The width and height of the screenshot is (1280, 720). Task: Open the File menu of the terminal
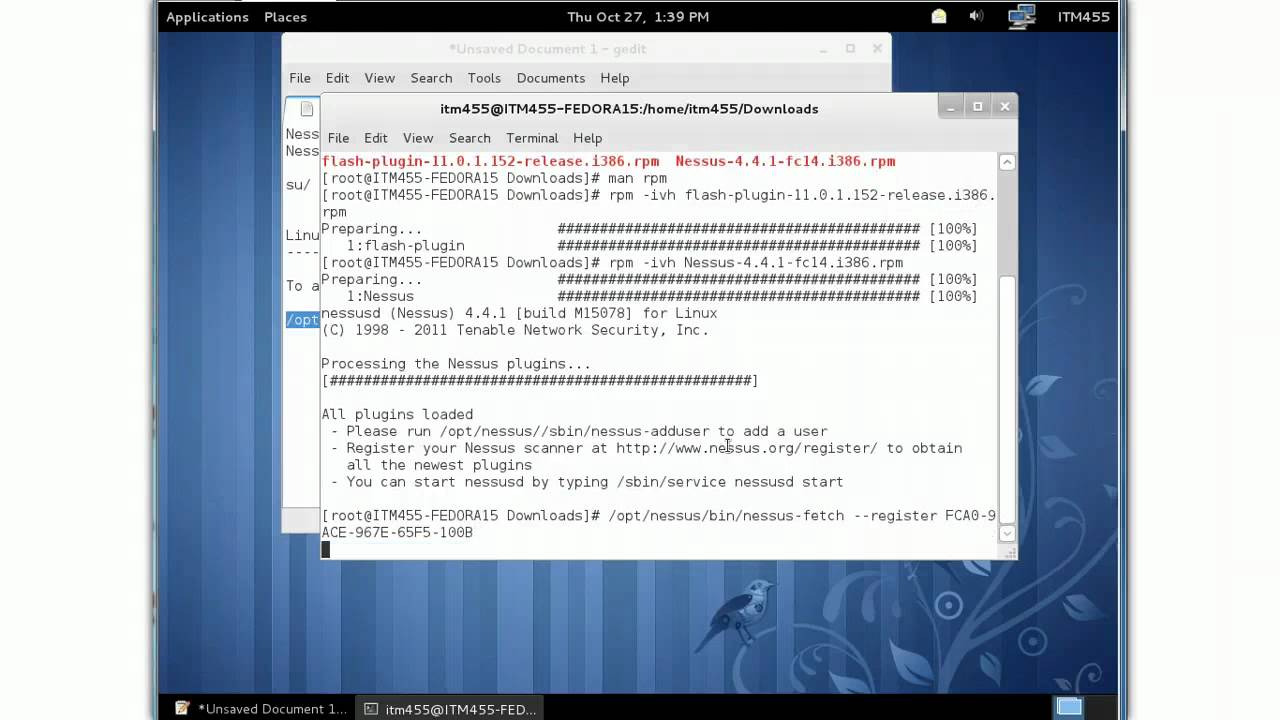pyautogui.click(x=338, y=138)
